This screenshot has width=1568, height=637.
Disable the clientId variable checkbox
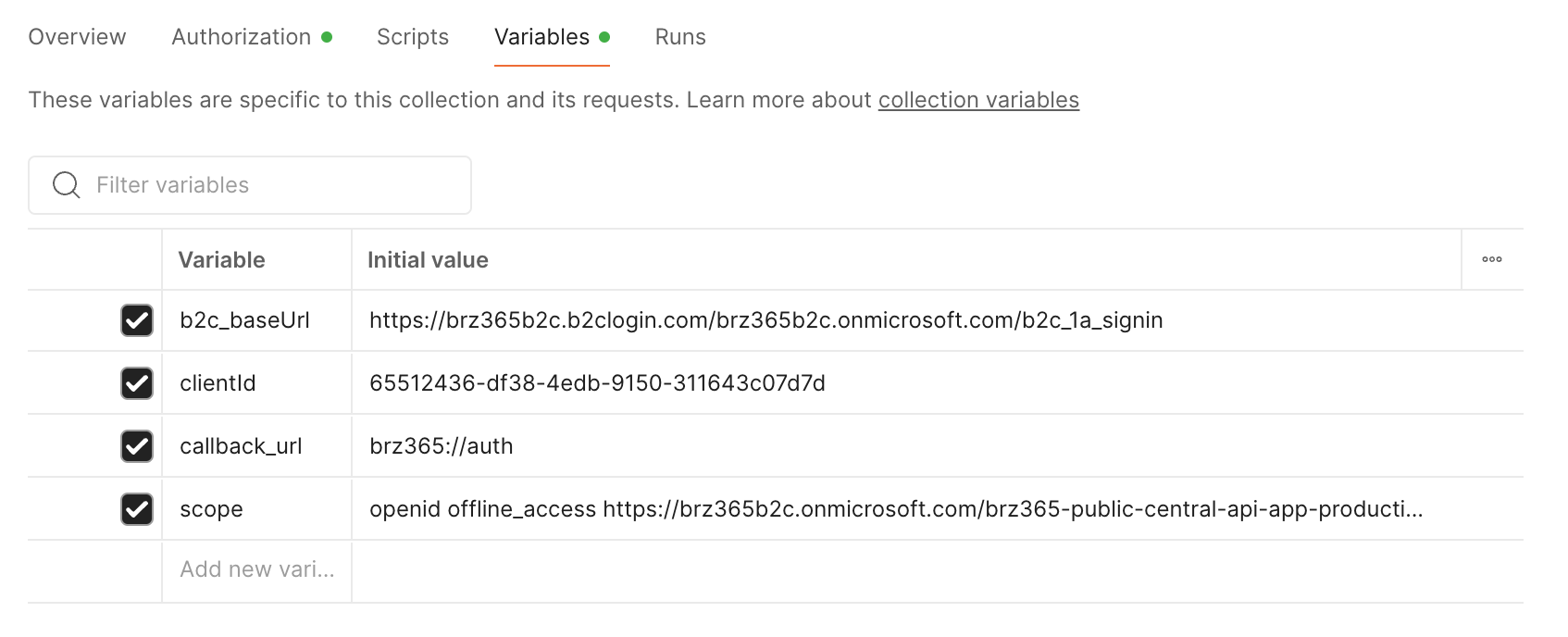point(137,383)
